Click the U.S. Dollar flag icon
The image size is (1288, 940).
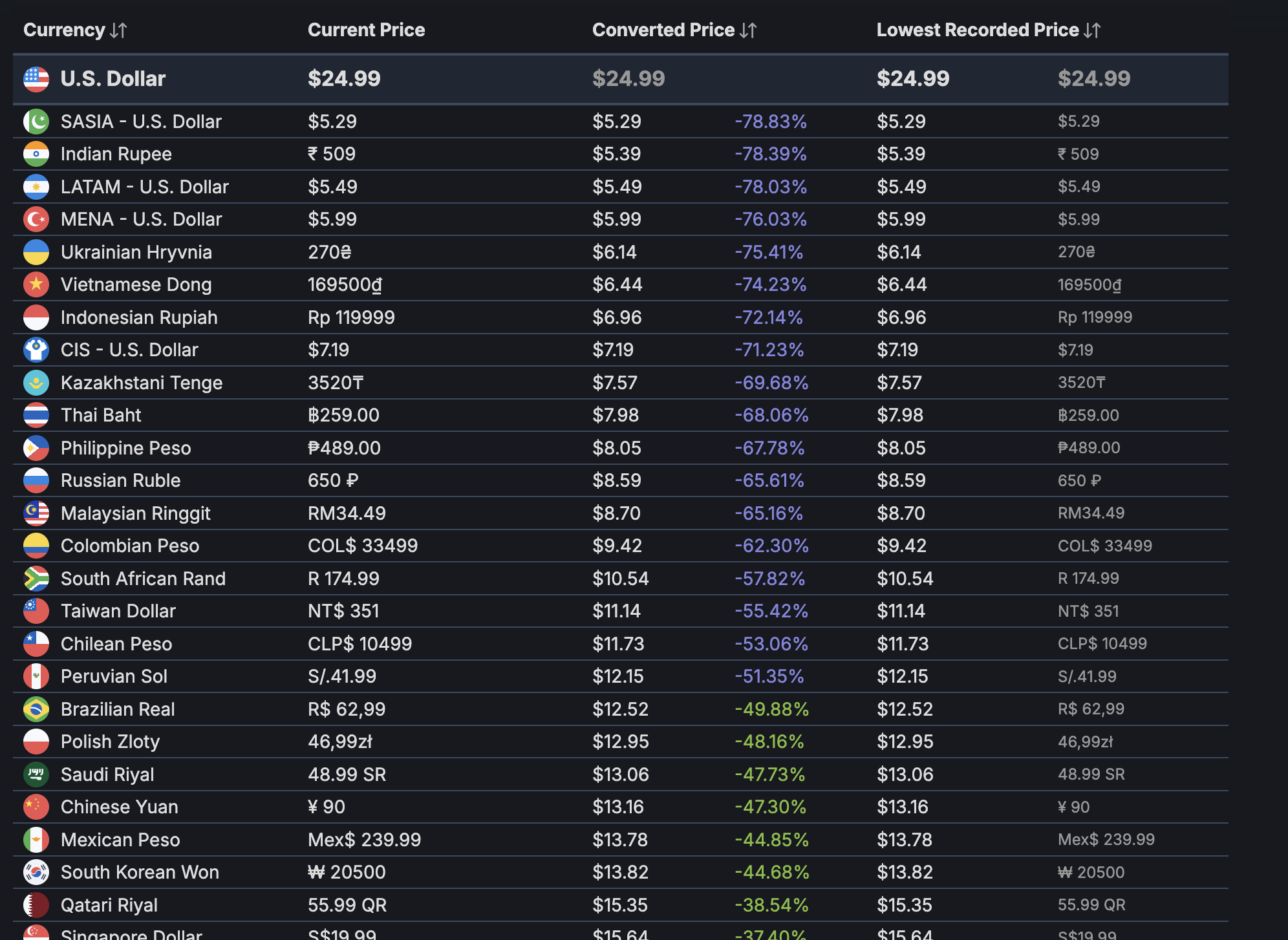pyautogui.click(x=36, y=79)
